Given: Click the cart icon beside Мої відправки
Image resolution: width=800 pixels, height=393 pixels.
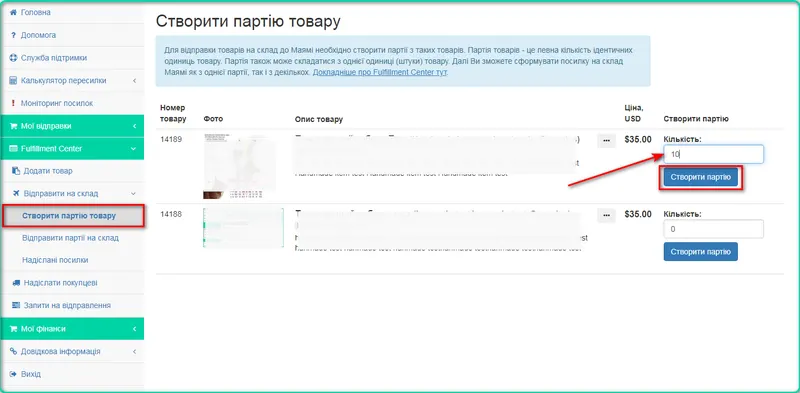Looking at the screenshot, I should [x=14, y=126].
